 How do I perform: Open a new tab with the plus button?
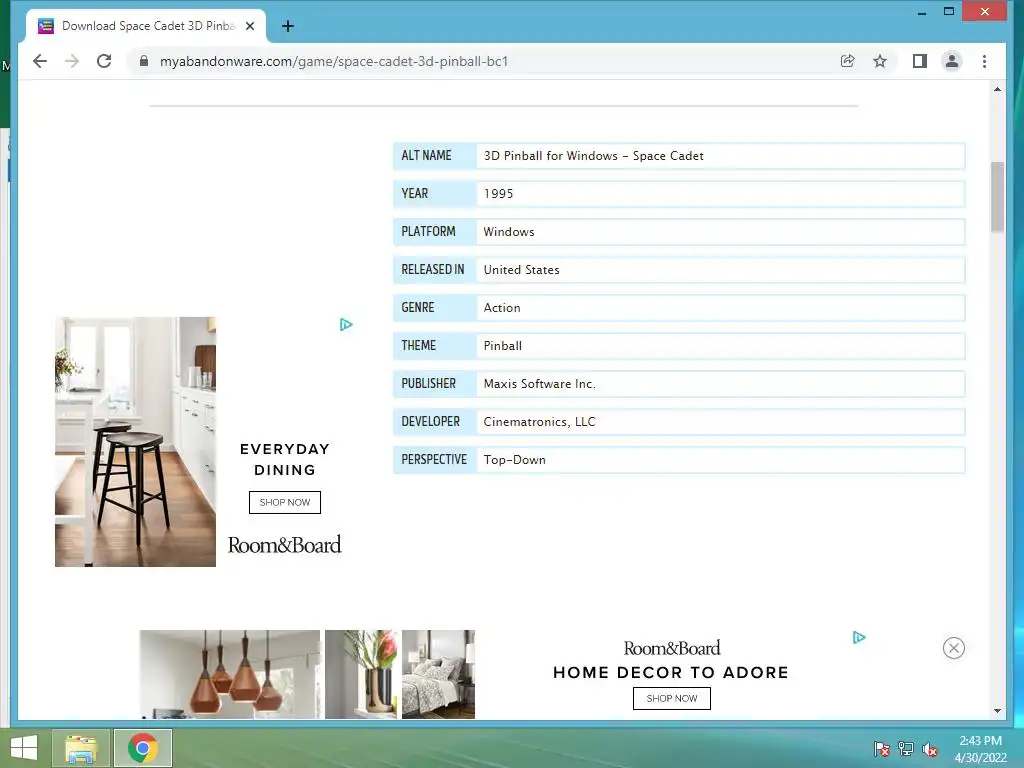[x=288, y=26]
